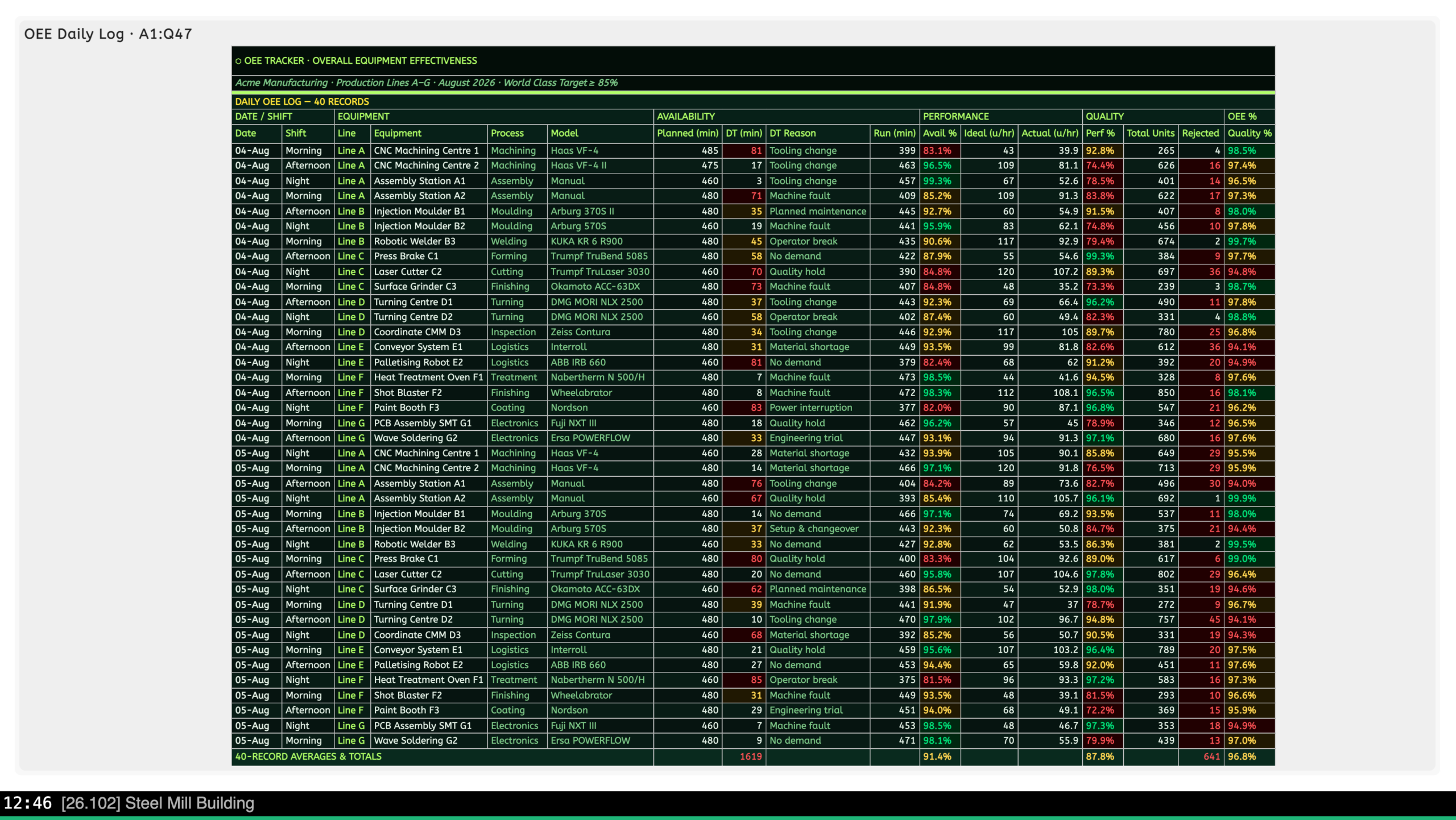Select the OEE Daily Log A1:Q47 title
Screen dimensions: 1456x820
(108, 34)
